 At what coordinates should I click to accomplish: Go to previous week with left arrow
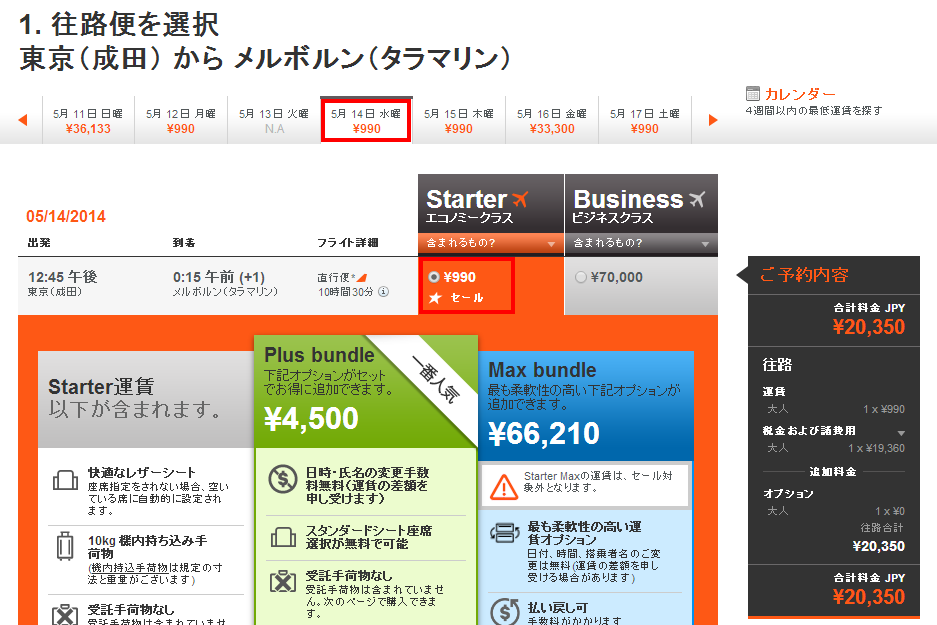(x=23, y=120)
